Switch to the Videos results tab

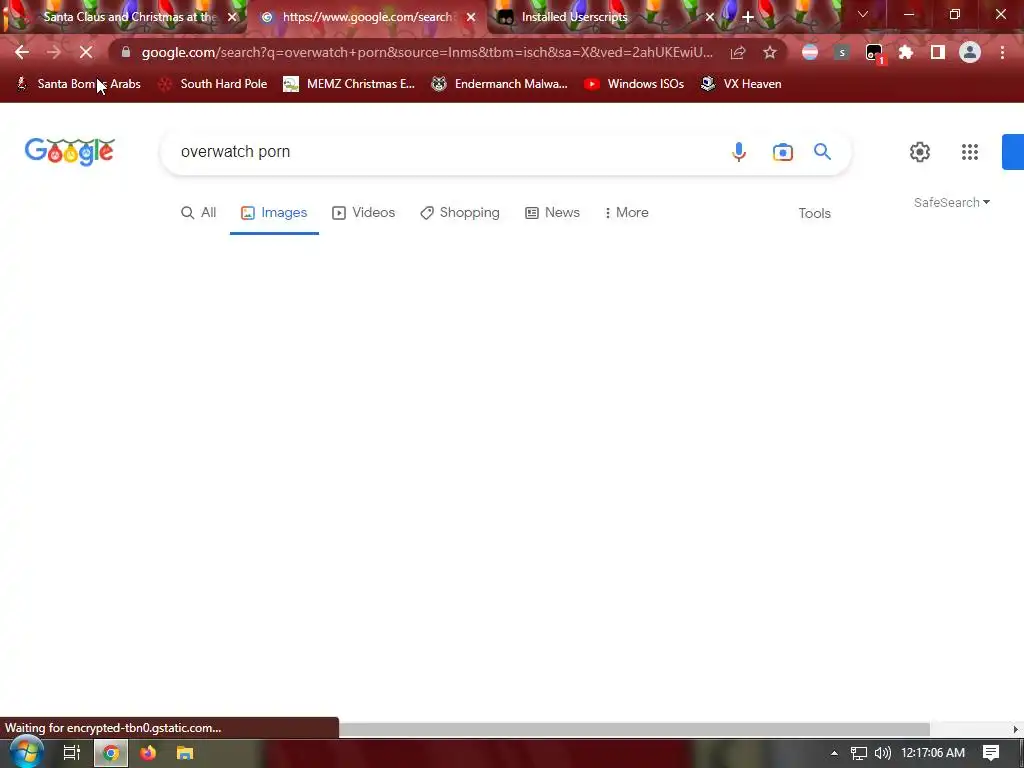click(x=364, y=212)
